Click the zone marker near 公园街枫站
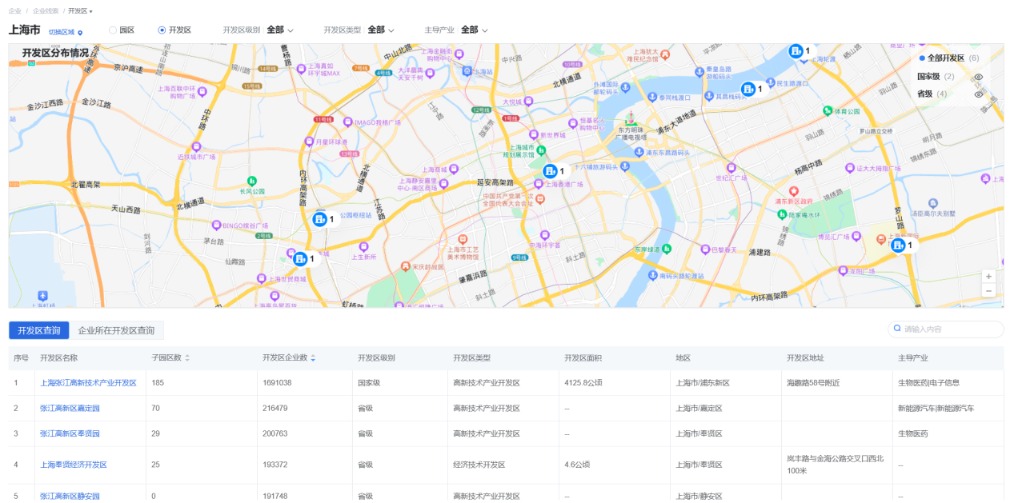Image resolution: width=1014 pixels, height=503 pixels. click(x=319, y=219)
